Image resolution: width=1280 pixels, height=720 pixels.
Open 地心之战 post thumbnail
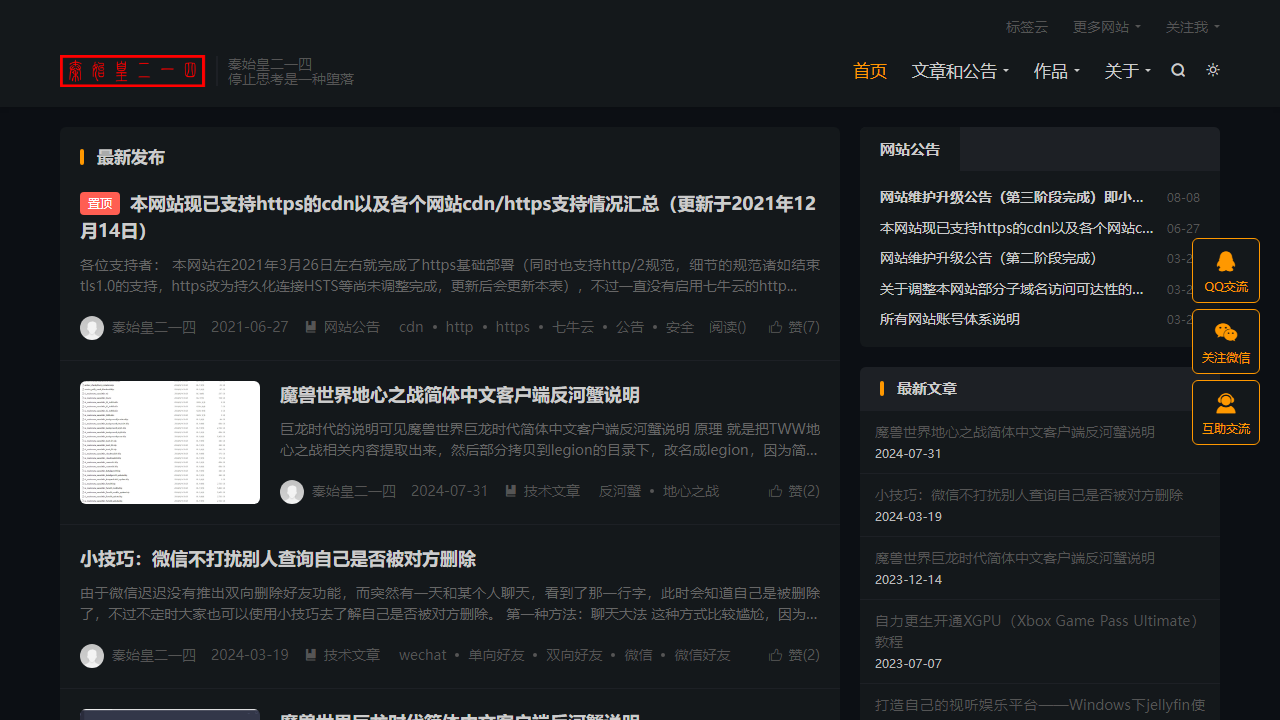pyautogui.click(x=170, y=442)
